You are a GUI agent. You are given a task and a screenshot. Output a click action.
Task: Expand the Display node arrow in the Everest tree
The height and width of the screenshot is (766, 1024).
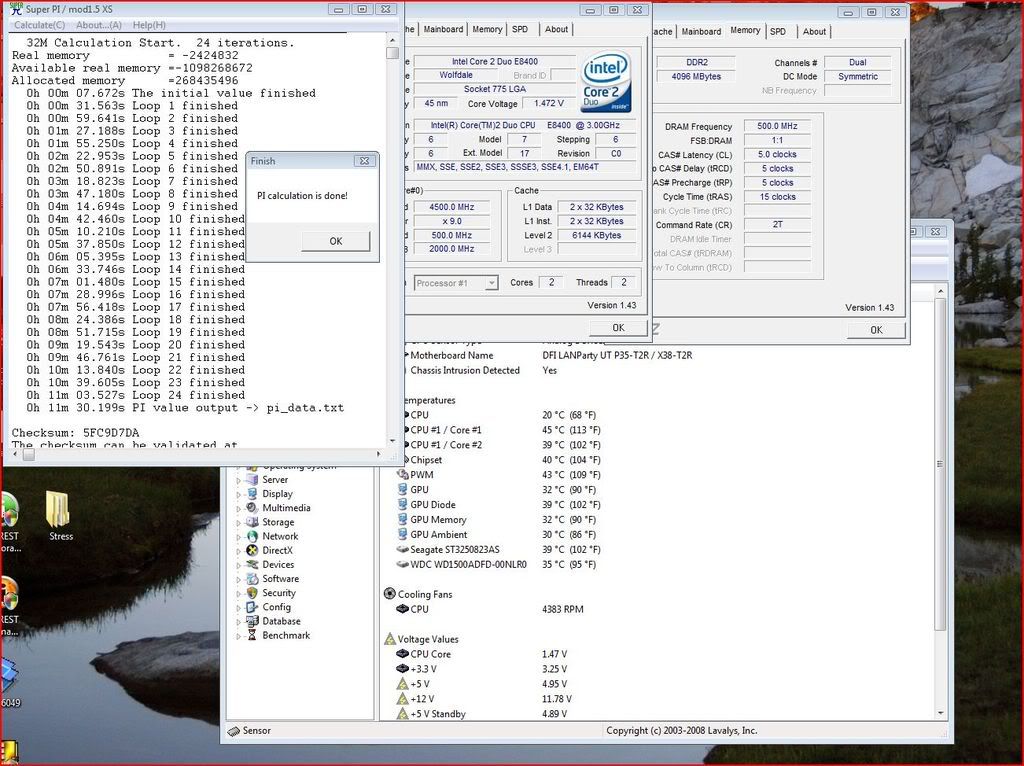[x=238, y=495]
